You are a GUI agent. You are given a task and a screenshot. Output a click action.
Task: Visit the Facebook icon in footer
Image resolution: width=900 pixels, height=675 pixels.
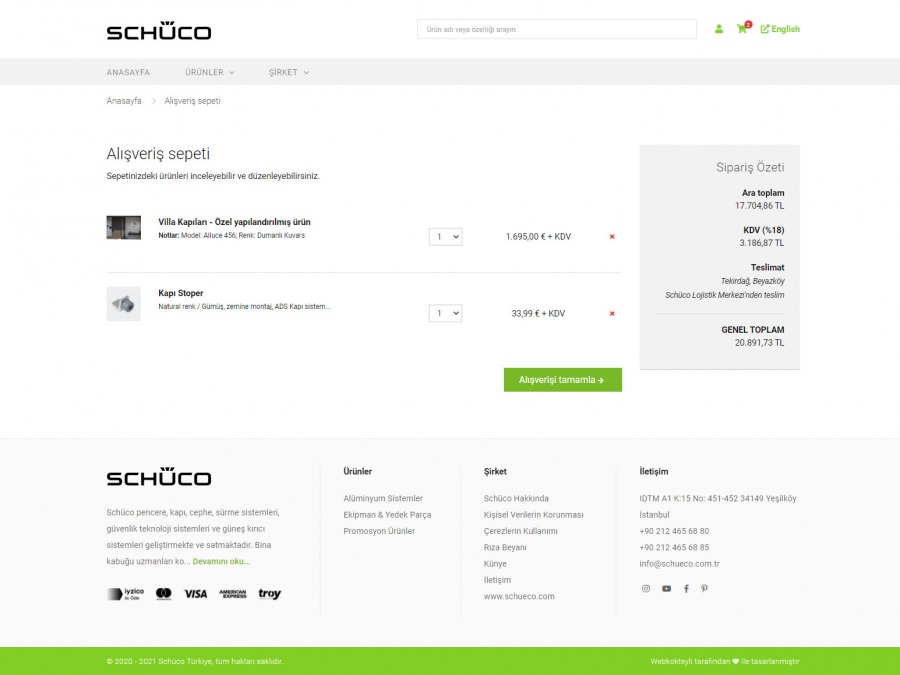tap(686, 589)
